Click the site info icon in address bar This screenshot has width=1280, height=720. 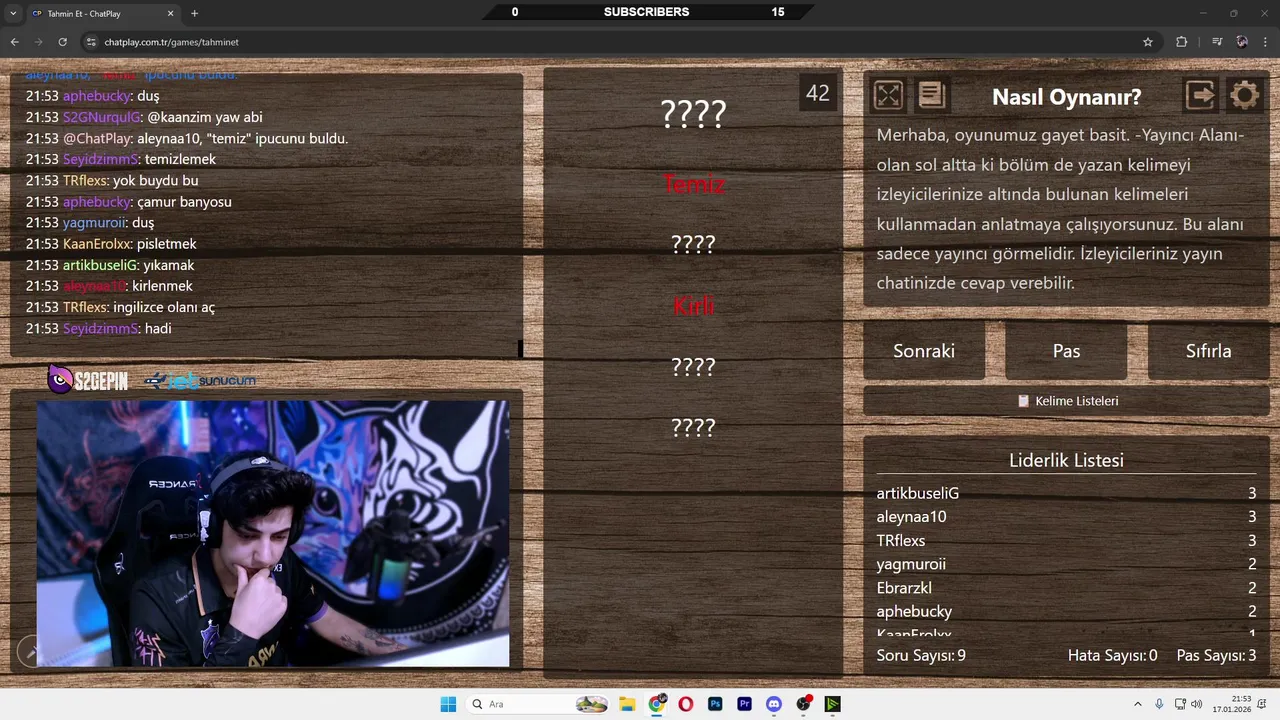pos(91,42)
